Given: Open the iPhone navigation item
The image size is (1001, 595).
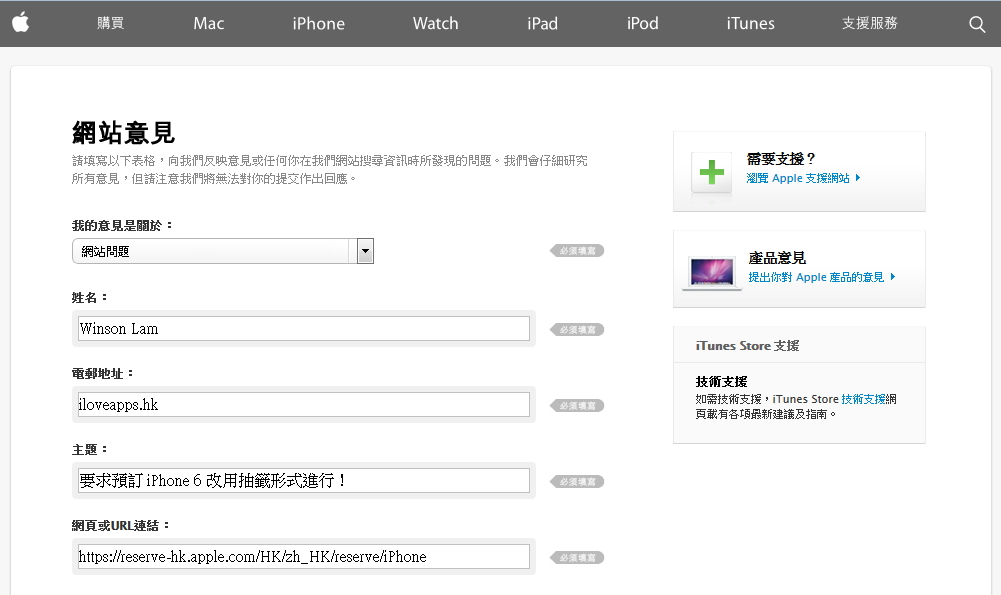Looking at the screenshot, I should 319,24.
